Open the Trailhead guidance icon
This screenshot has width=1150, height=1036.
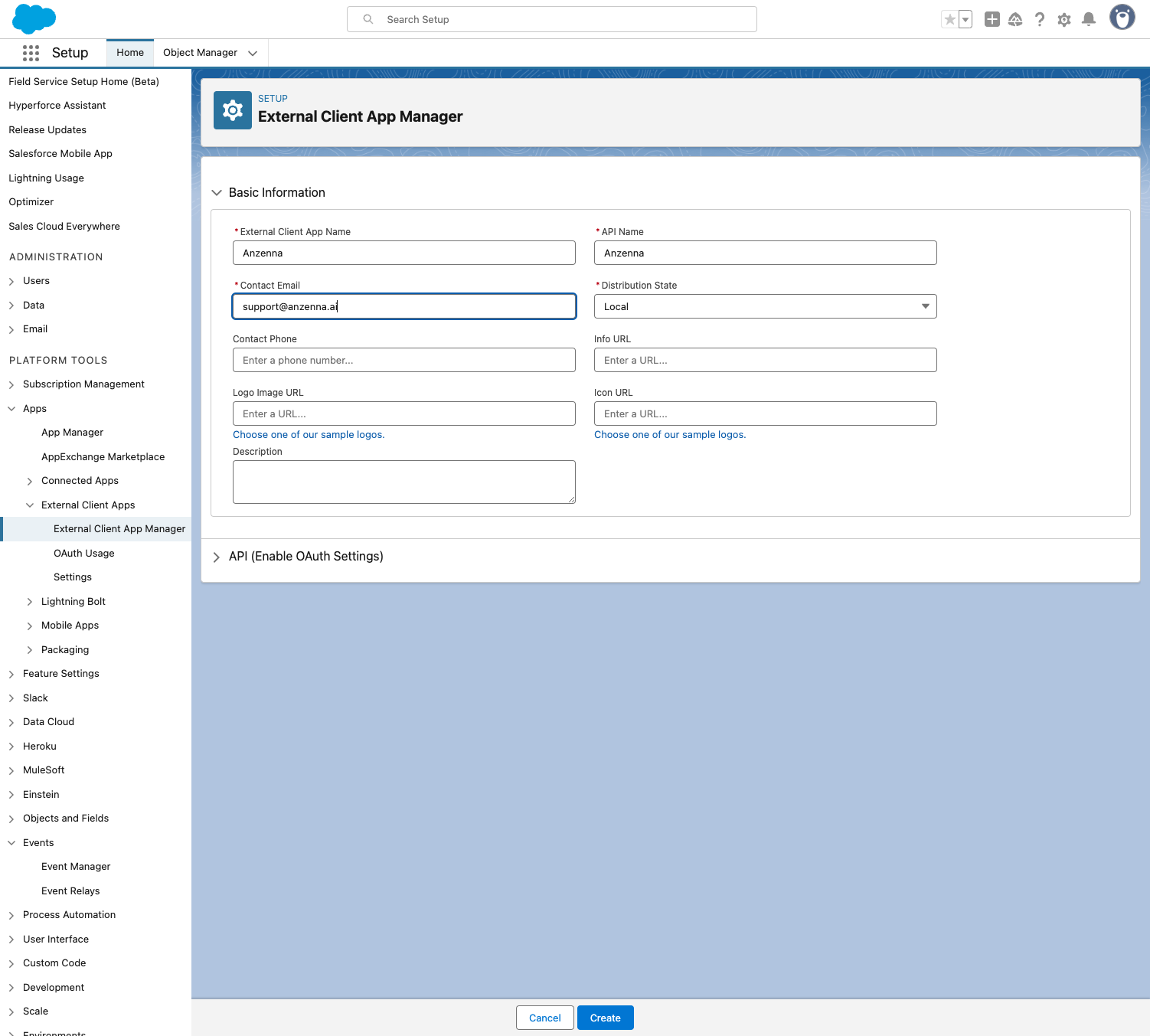click(1015, 20)
